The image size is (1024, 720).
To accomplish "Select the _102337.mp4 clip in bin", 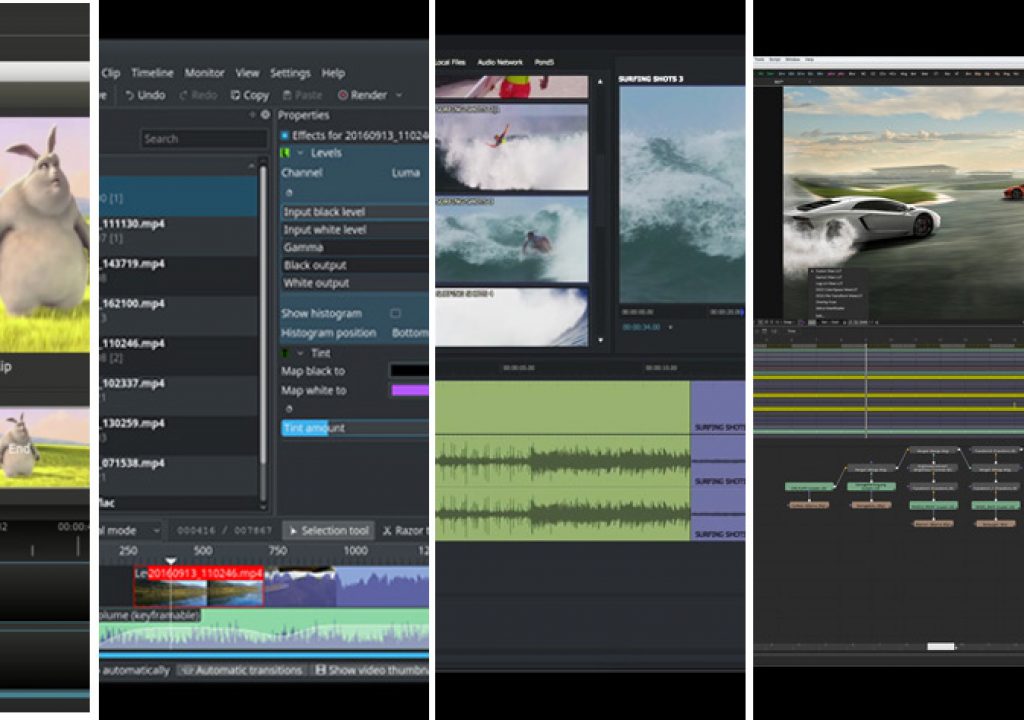I will pyautogui.click(x=178, y=390).
